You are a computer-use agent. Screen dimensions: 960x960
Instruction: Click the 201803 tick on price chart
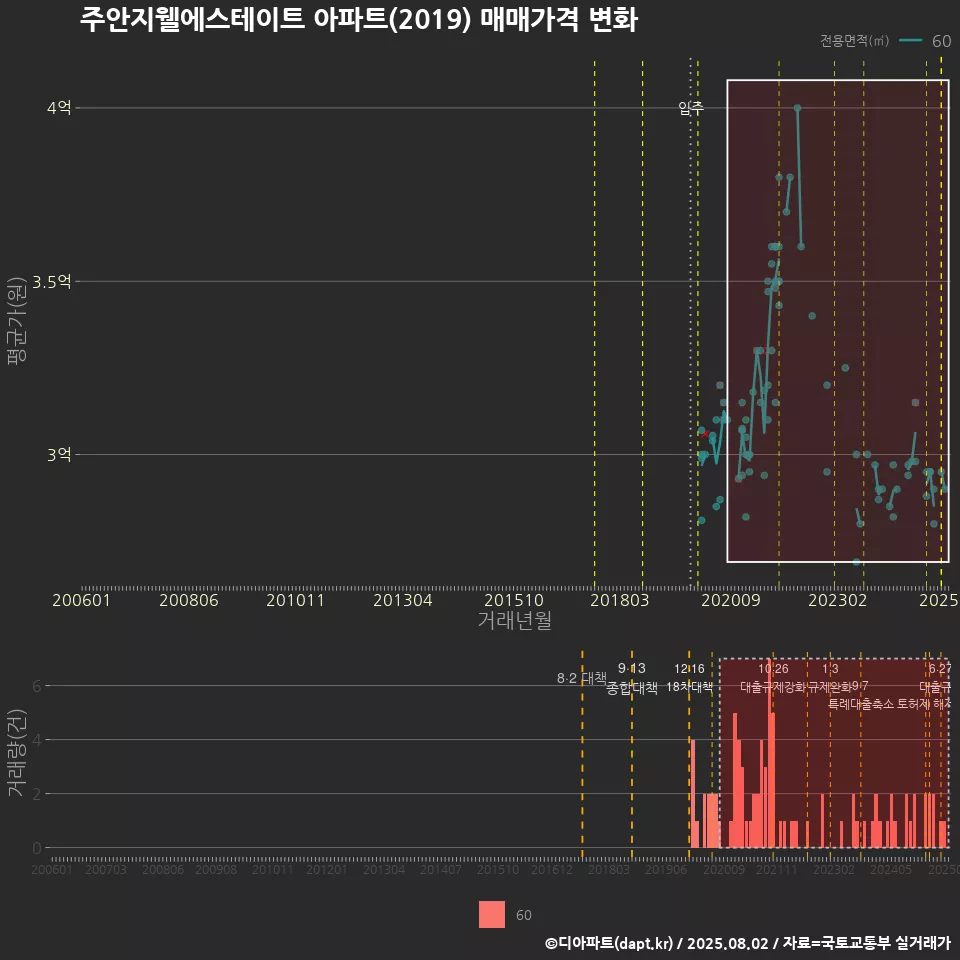620,600
